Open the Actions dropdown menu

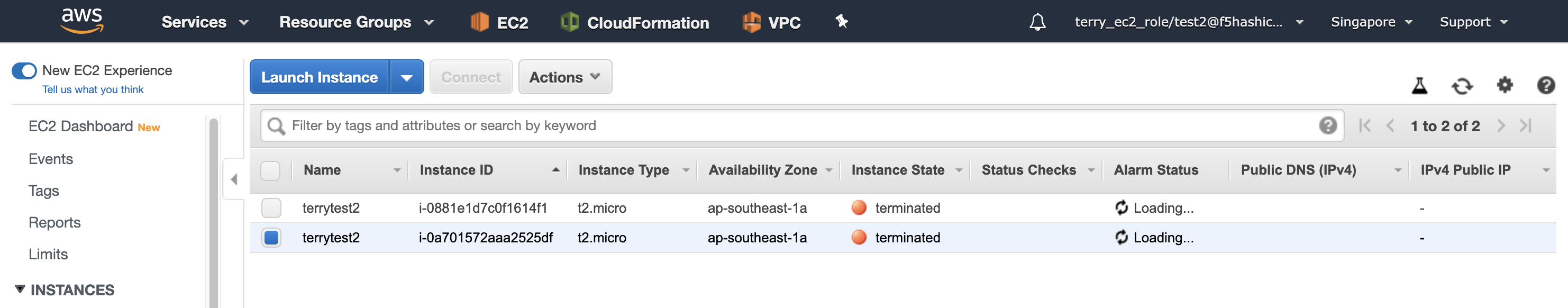point(565,77)
